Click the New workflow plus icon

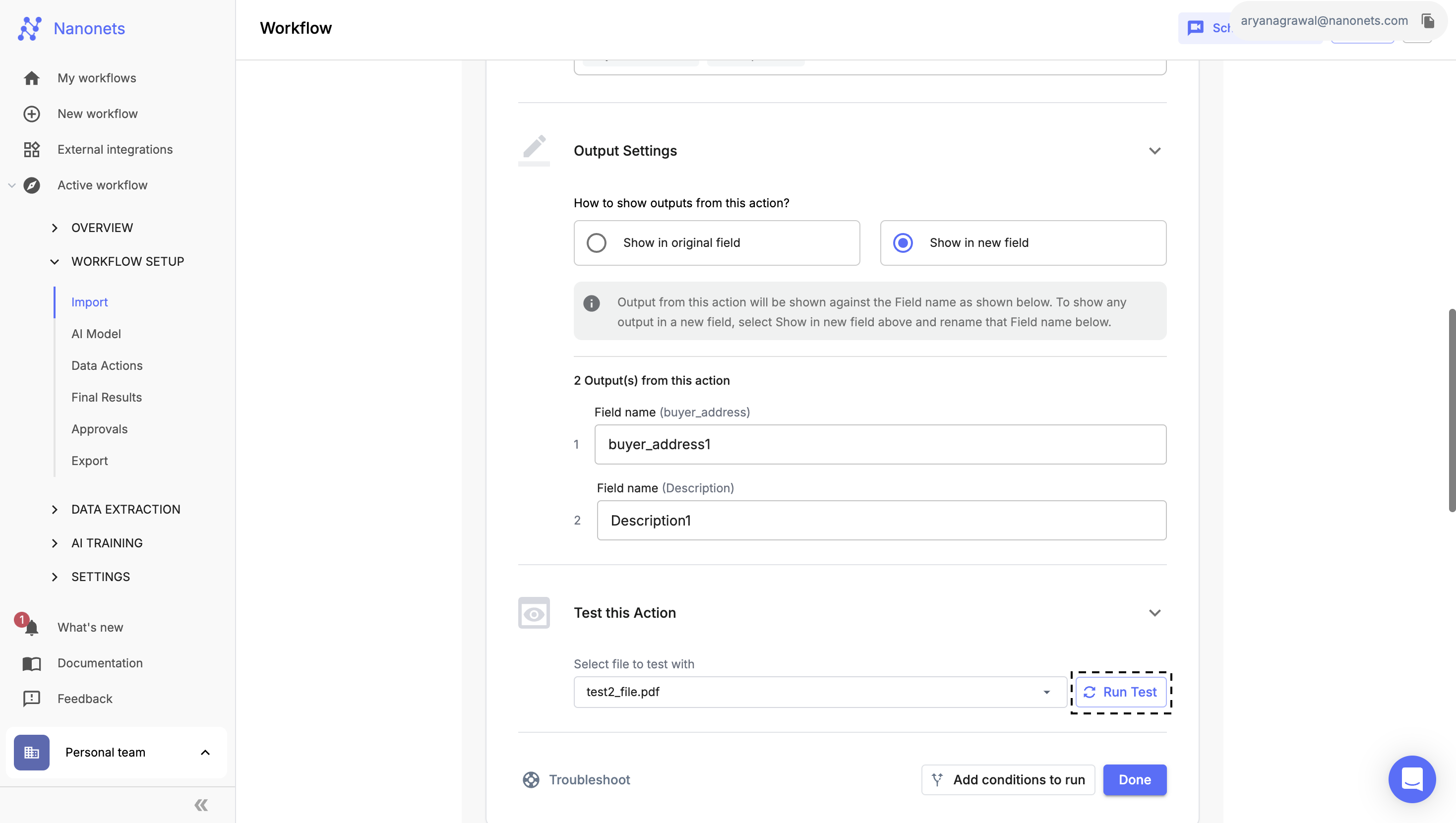32,114
